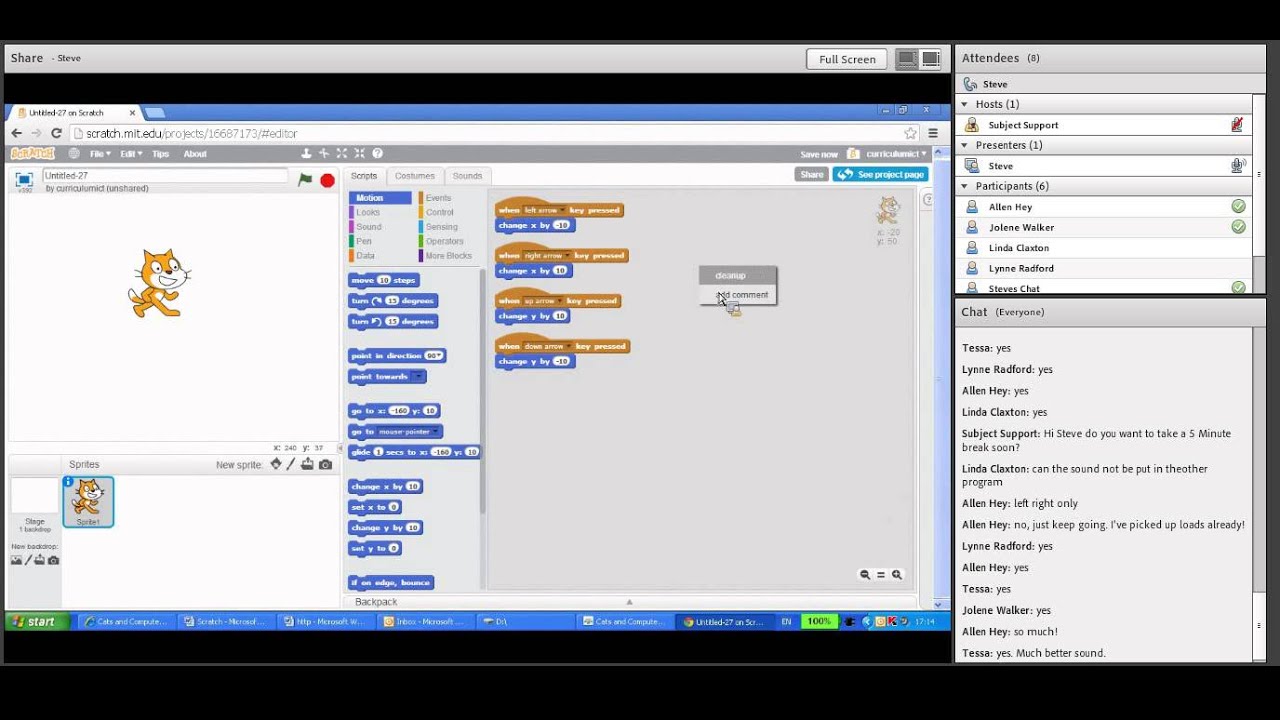Switch to the Sounds tab

point(467,176)
